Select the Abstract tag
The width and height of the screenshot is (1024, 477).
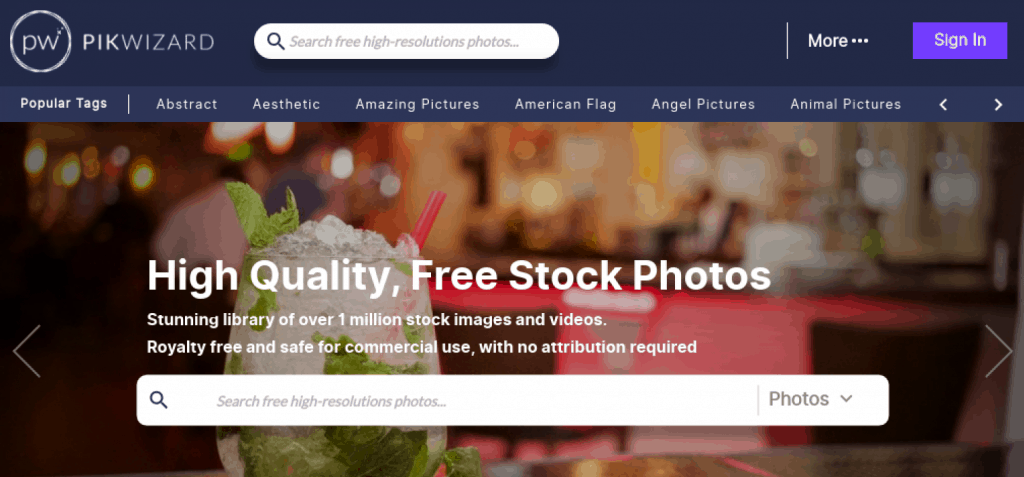click(187, 105)
